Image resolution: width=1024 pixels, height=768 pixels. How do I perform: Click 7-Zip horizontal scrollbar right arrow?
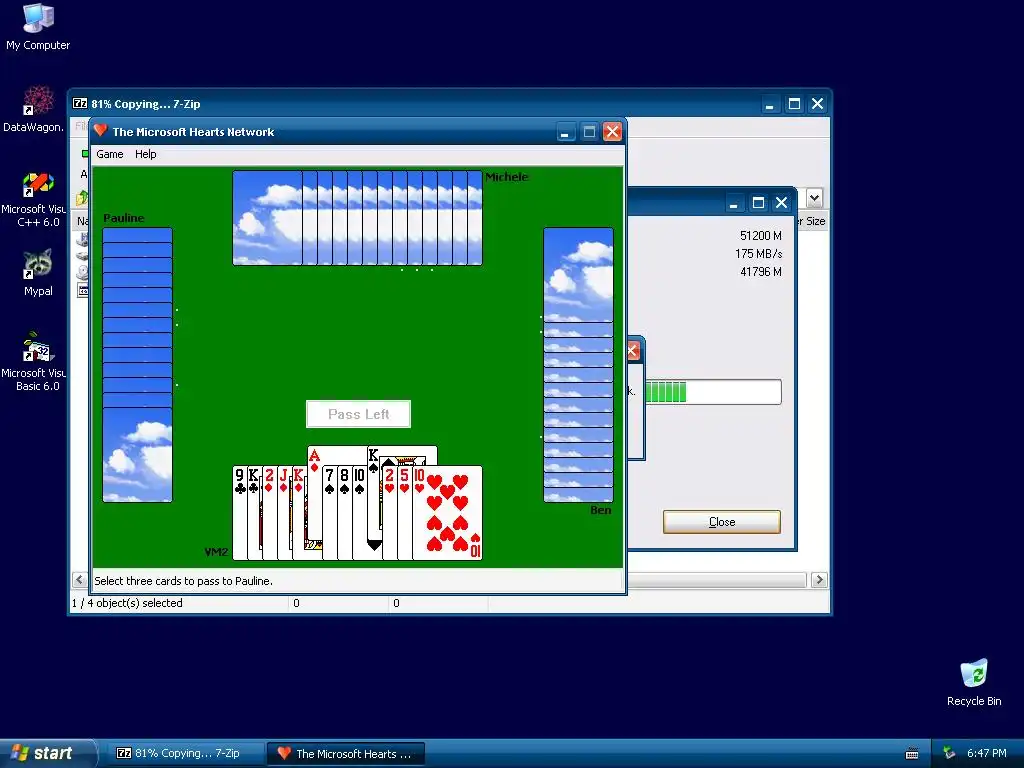[x=819, y=580]
